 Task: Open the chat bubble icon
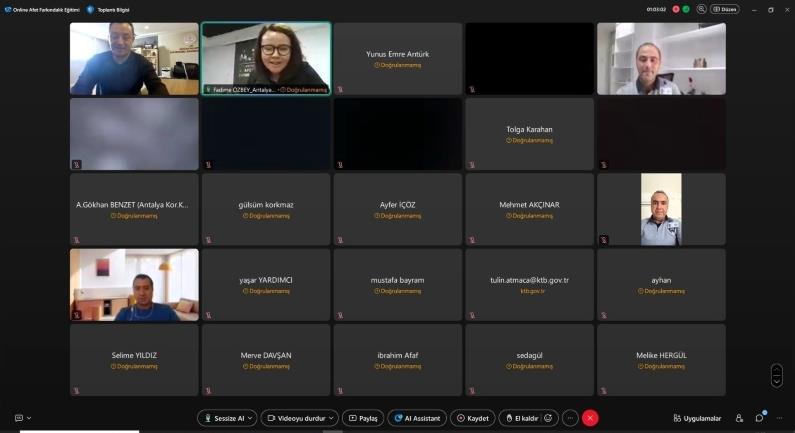(760, 418)
